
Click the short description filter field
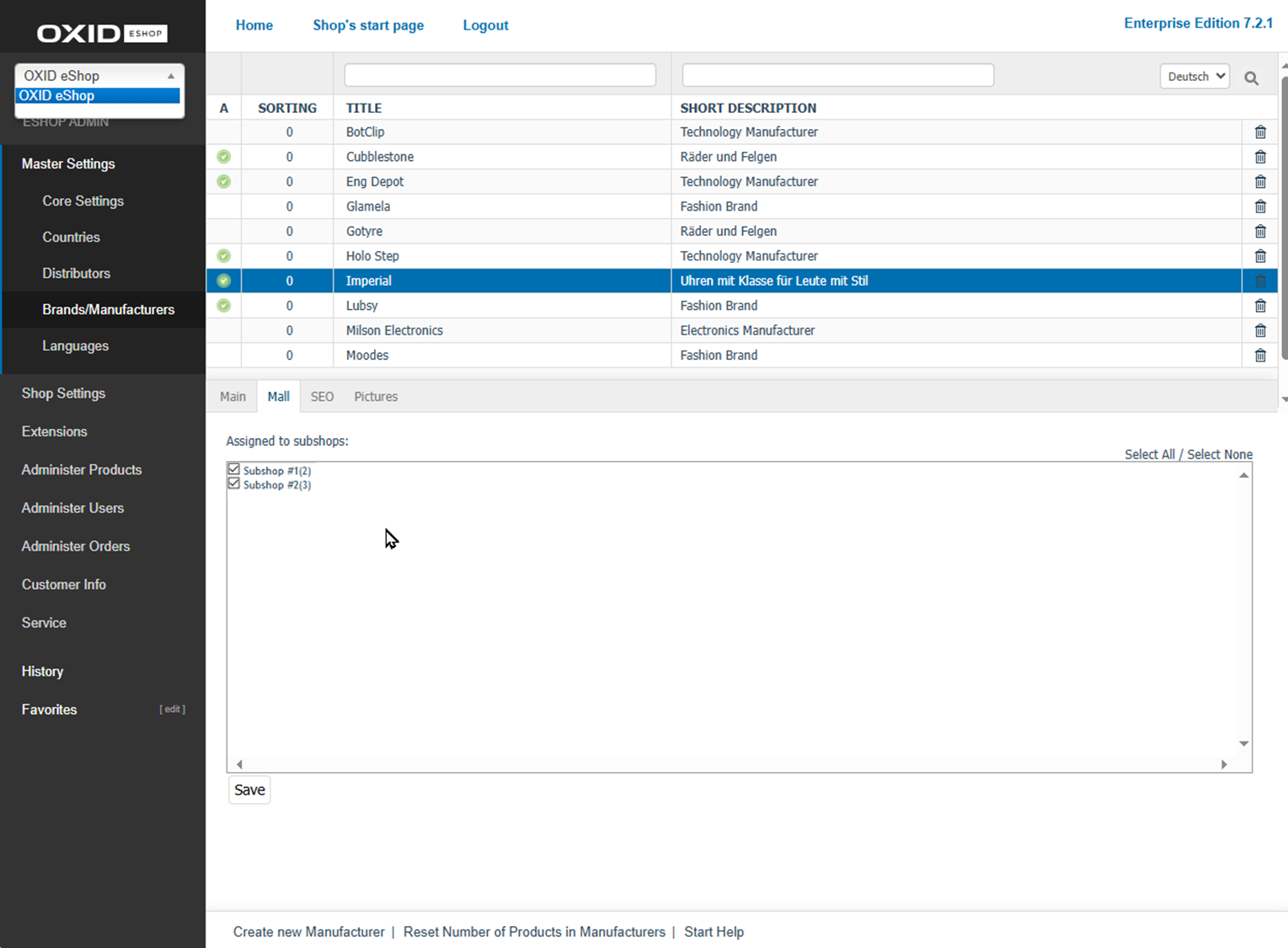point(837,75)
